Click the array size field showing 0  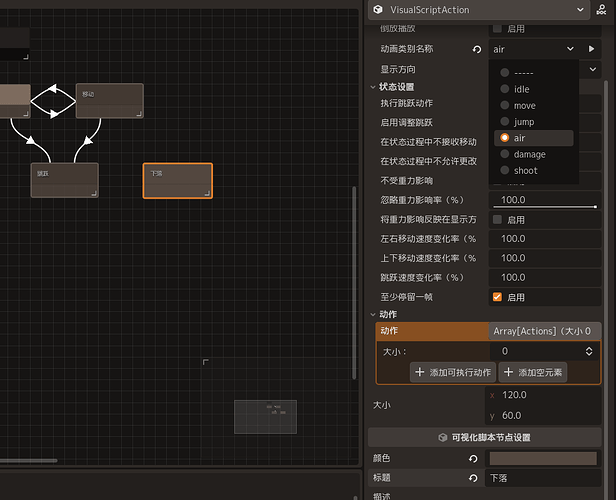pyautogui.click(x=545, y=351)
